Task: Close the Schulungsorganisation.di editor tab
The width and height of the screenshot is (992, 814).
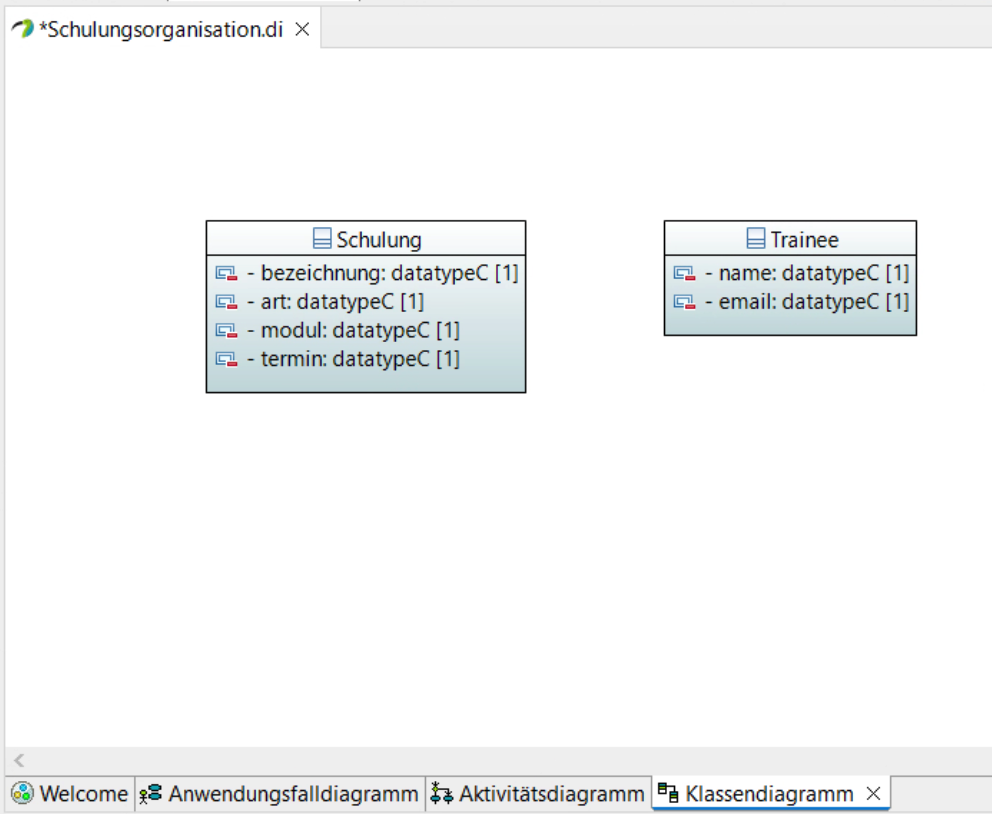Action: pos(302,29)
